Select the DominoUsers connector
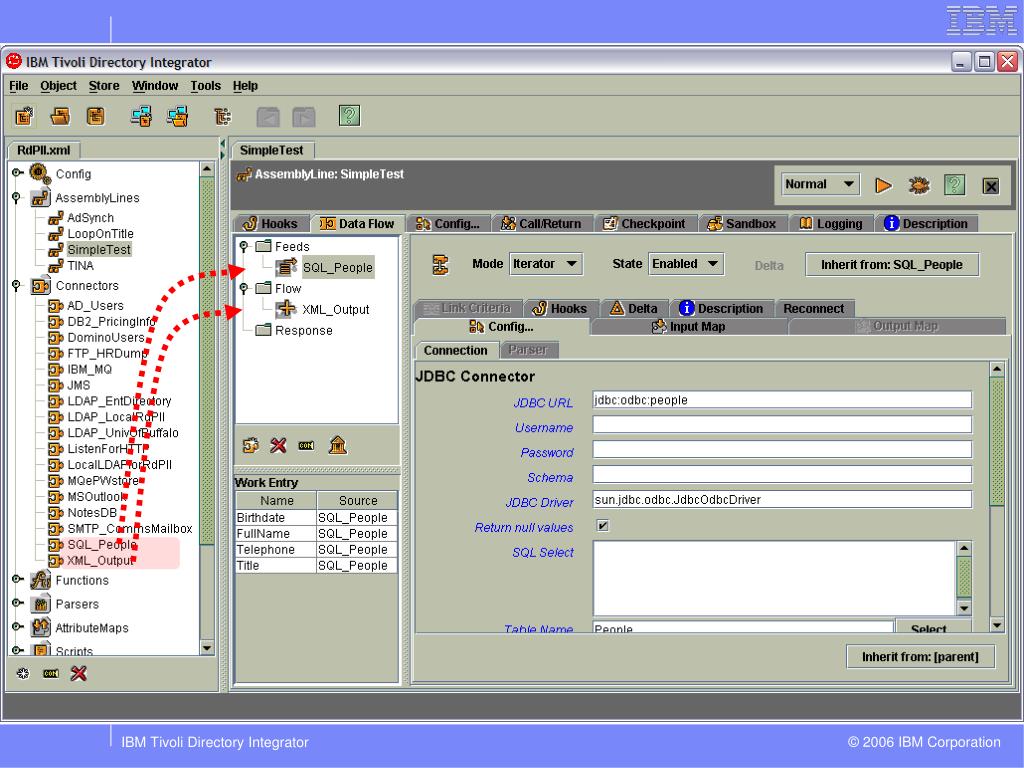 pos(106,337)
